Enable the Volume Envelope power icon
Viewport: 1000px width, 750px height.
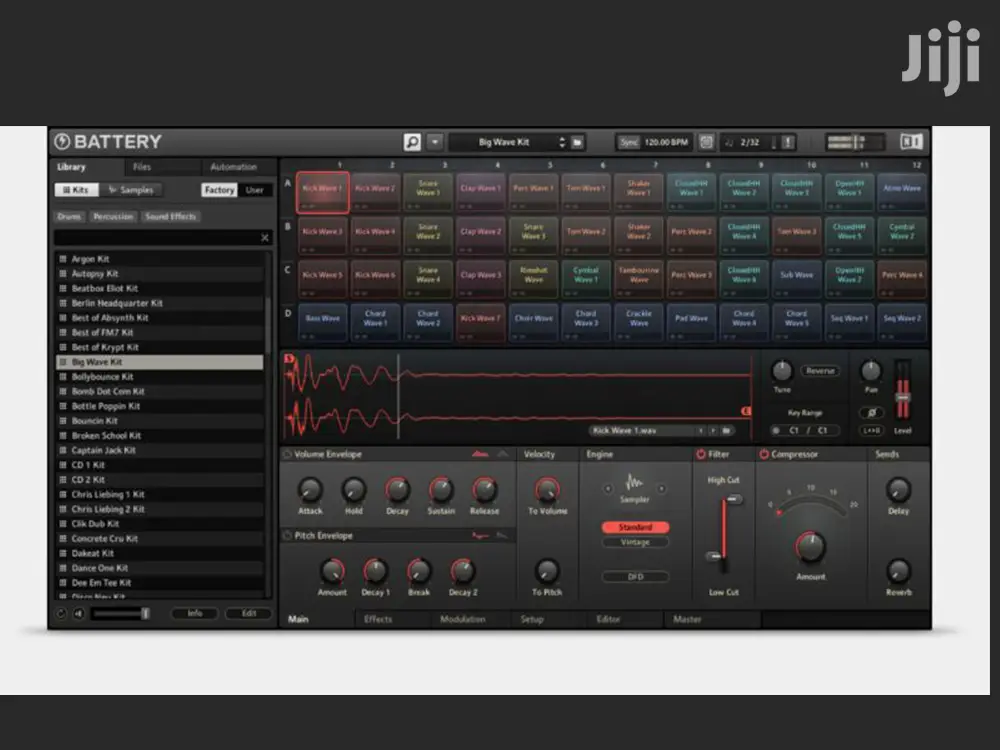pos(287,454)
